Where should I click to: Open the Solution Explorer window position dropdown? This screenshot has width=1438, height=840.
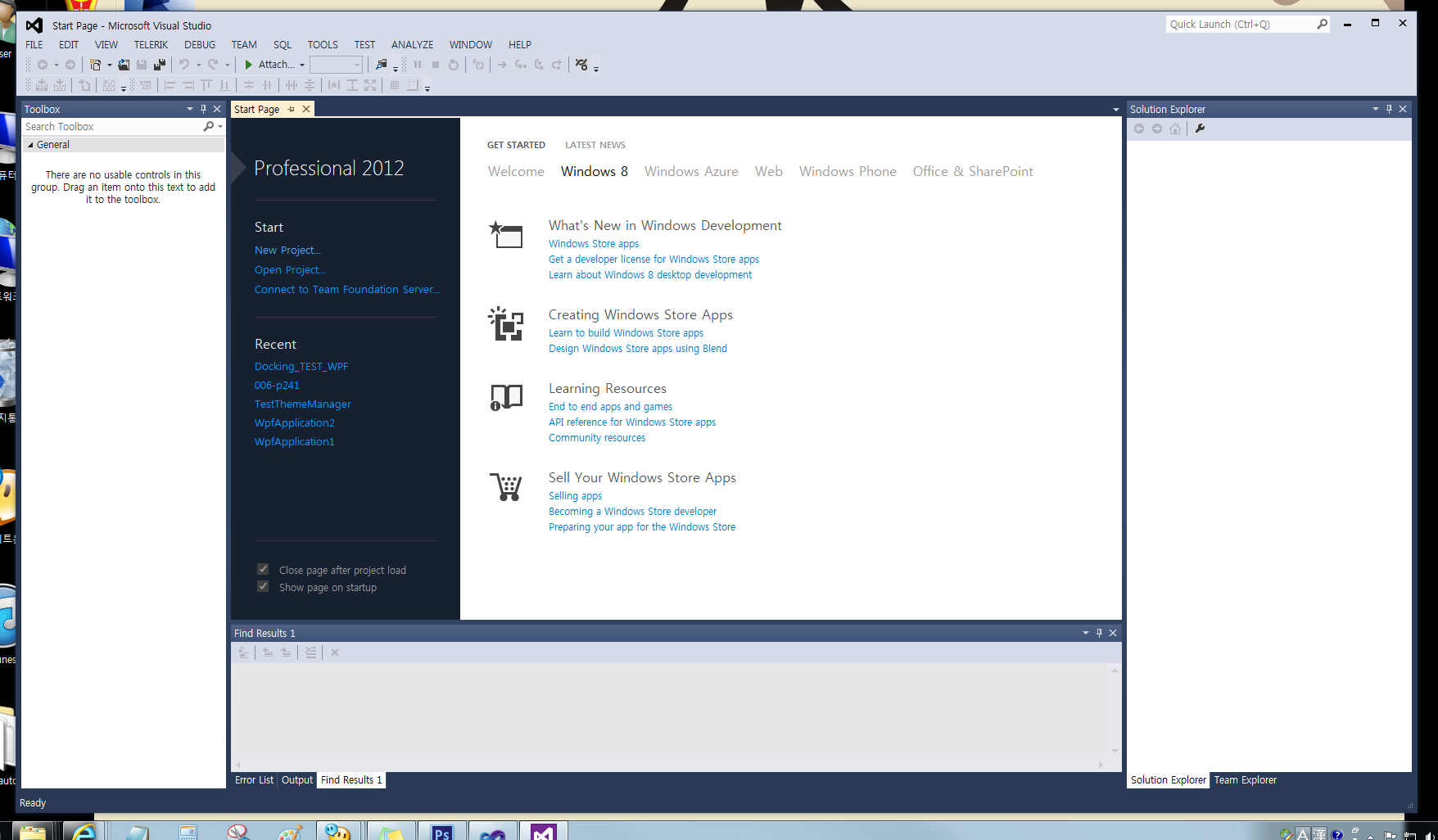[x=1376, y=109]
